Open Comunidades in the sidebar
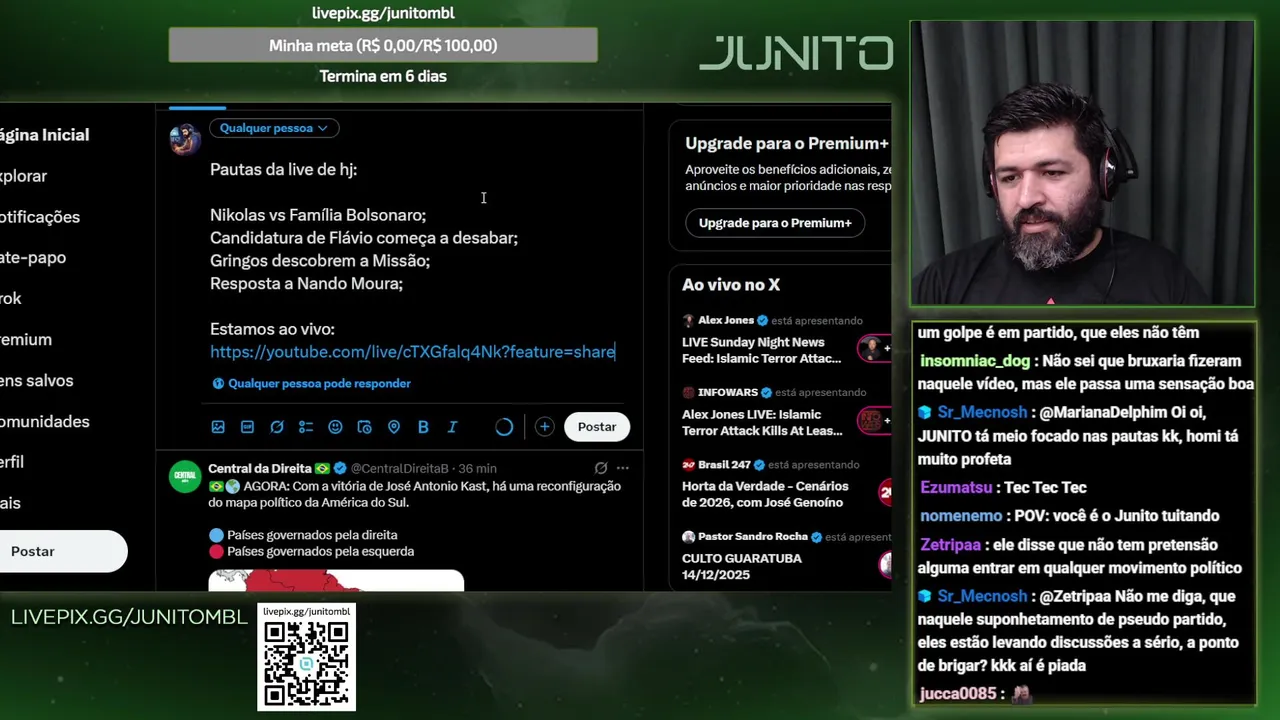1280x720 pixels. point(44,422)
